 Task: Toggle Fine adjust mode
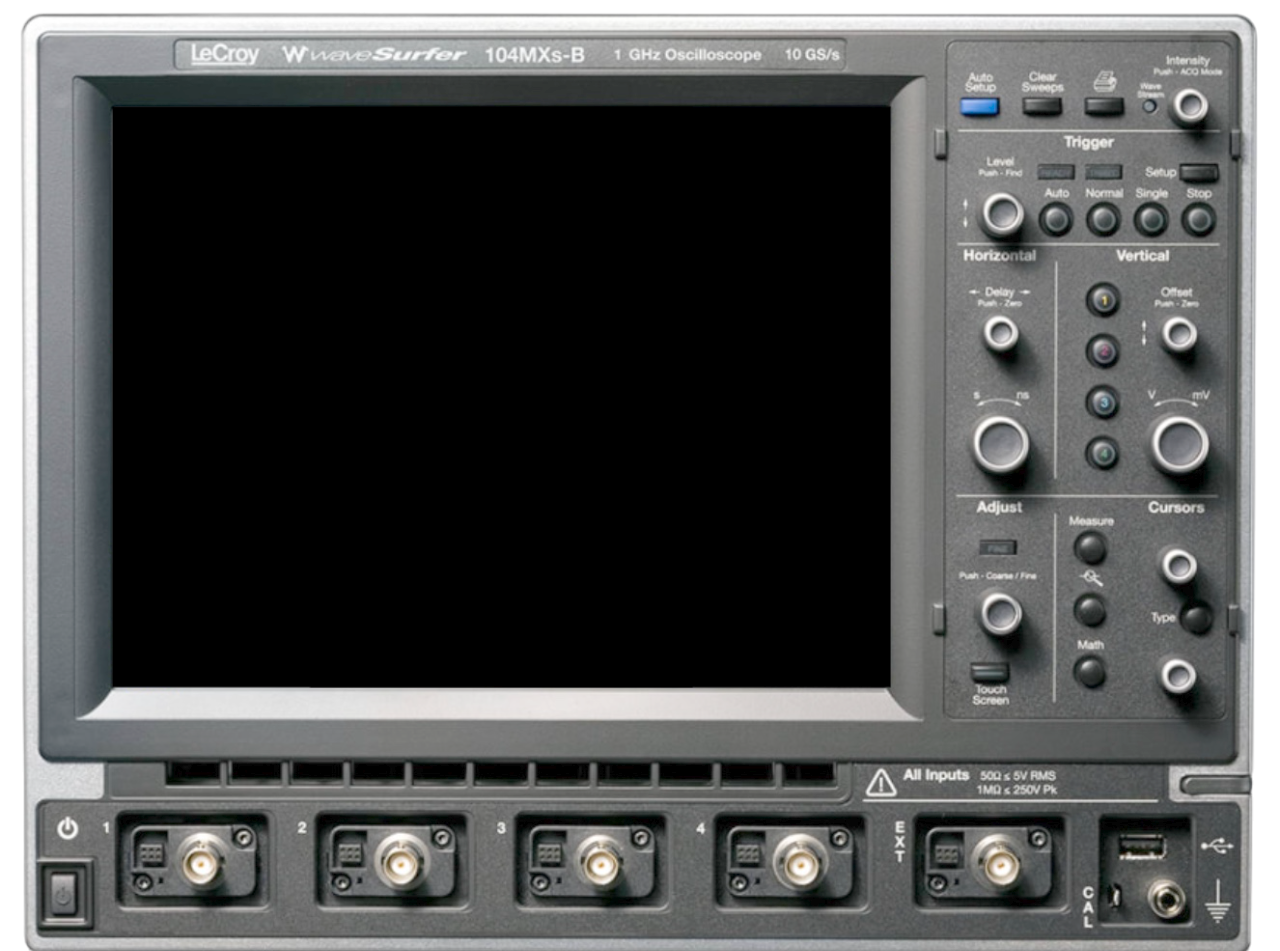tap(1000, 548)
